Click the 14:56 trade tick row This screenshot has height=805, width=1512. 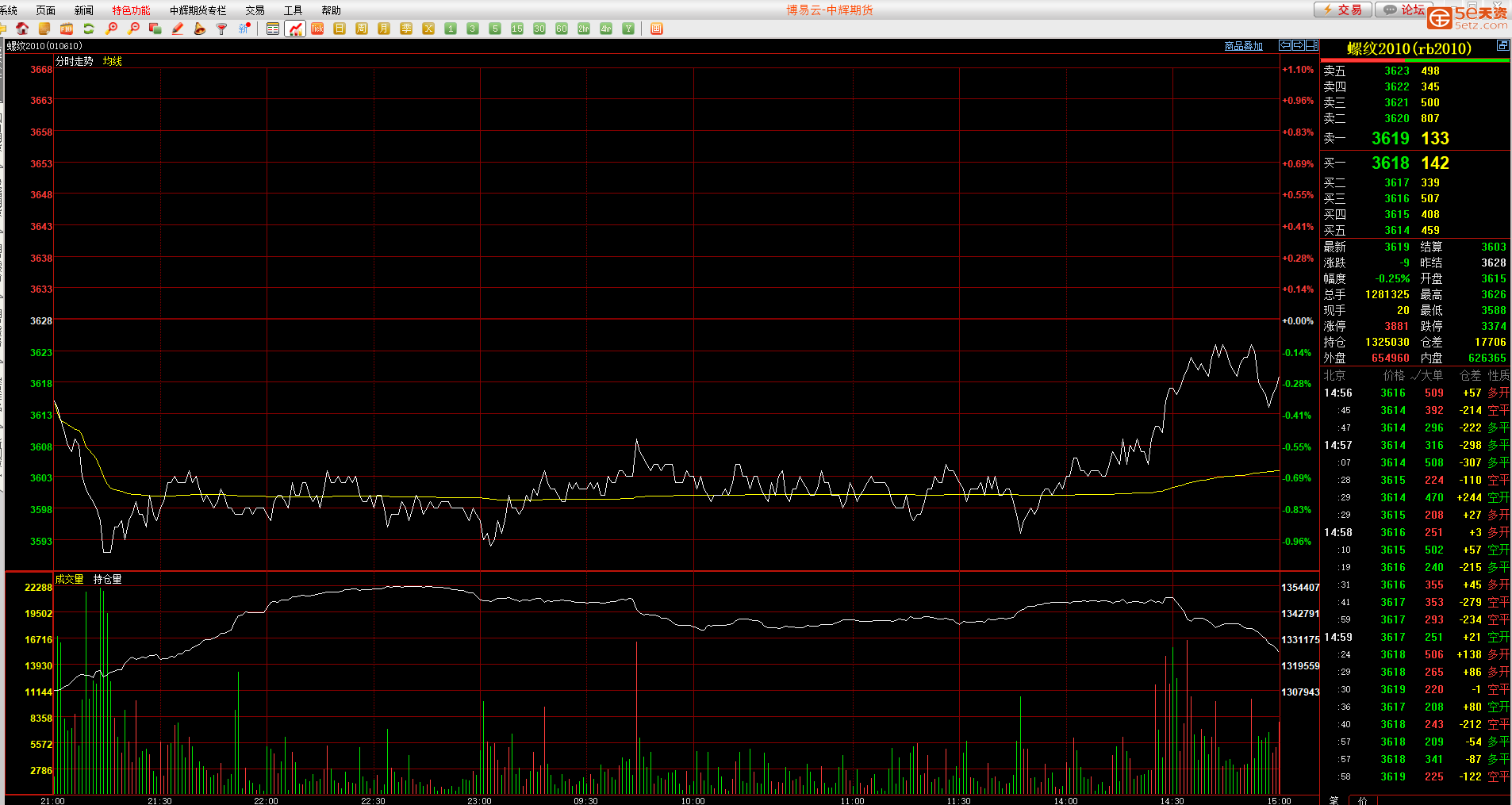[x=1416, y=393]
